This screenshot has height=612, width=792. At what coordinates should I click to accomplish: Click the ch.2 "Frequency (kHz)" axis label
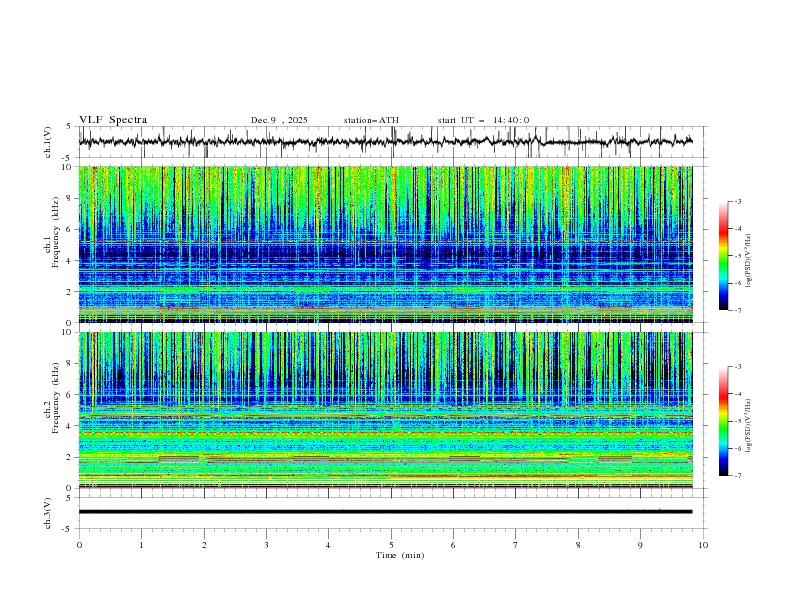[56, 398]
